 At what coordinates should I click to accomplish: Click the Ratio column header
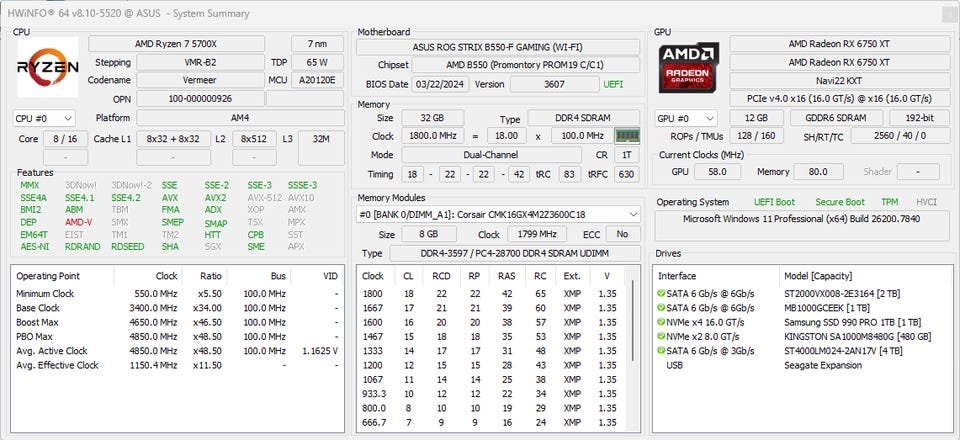click(x=204, y=276)
